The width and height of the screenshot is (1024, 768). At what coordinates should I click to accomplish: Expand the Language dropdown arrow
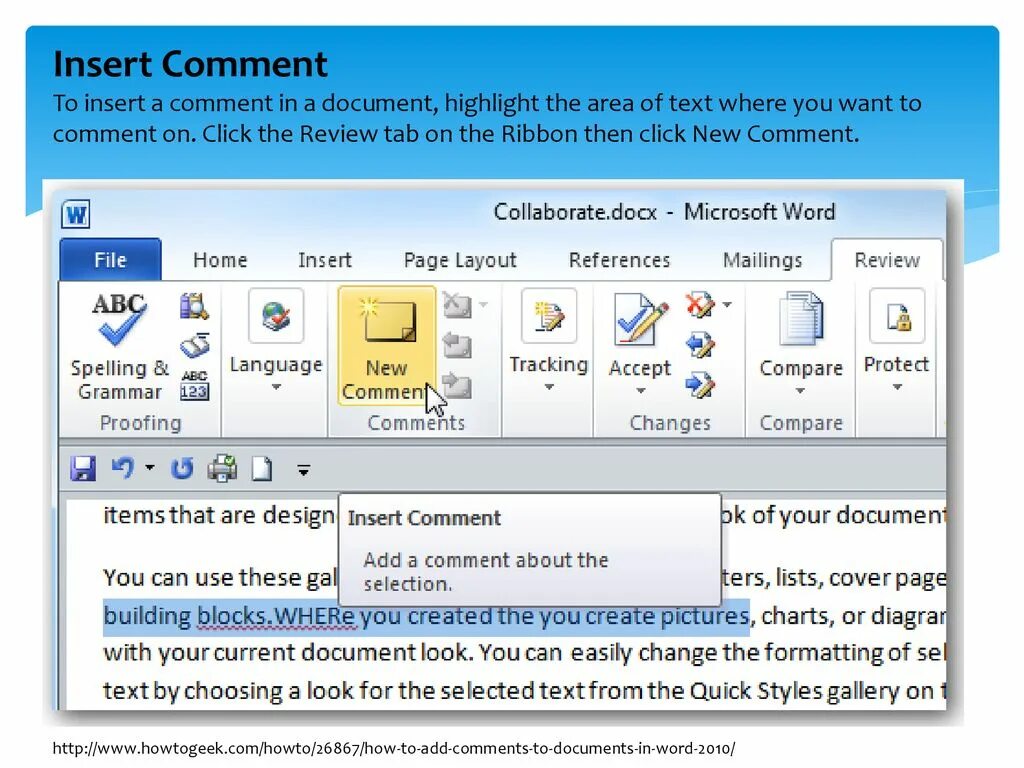click(276, 387)
